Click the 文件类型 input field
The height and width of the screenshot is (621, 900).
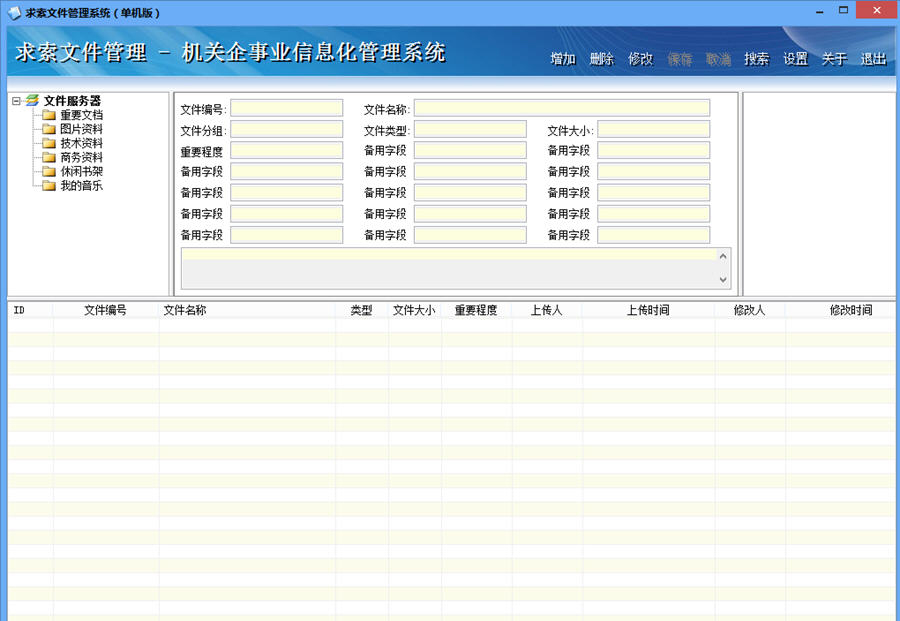tap(470, 129)
